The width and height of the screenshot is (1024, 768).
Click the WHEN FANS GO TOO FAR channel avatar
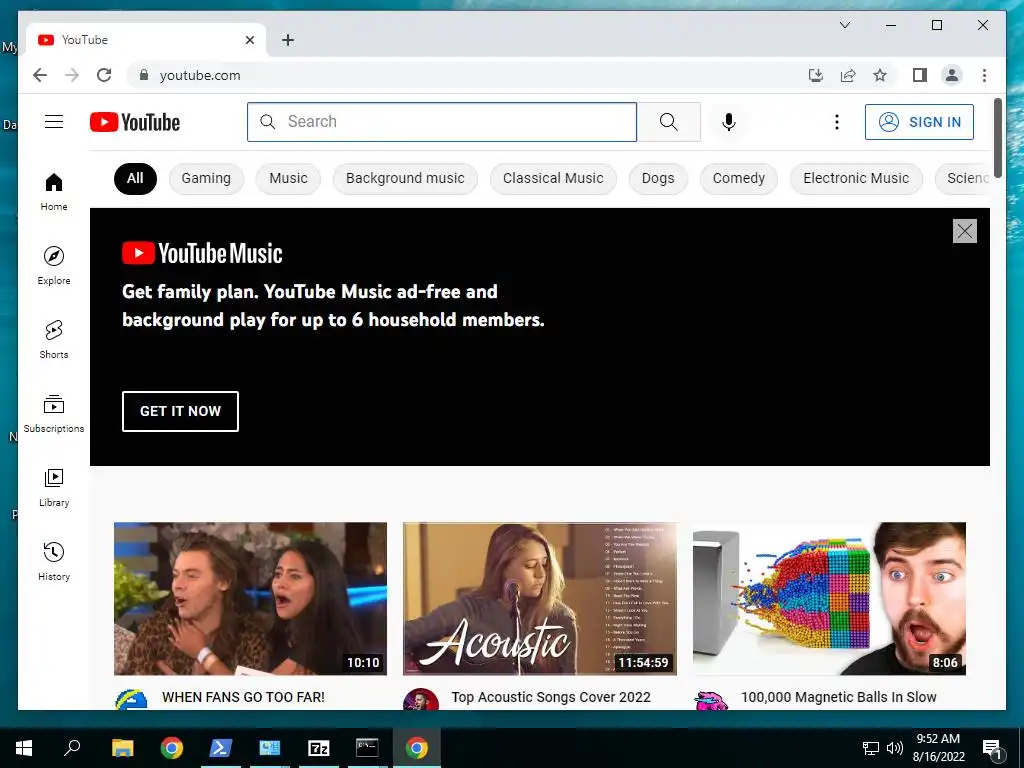(131, 699)
